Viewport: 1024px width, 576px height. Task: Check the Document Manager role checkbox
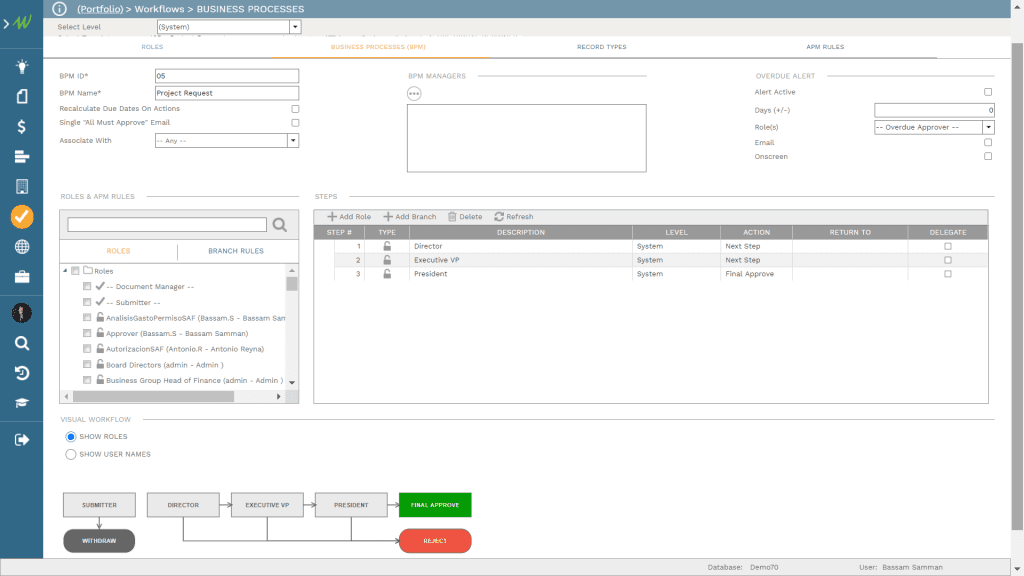pos(87,286)
